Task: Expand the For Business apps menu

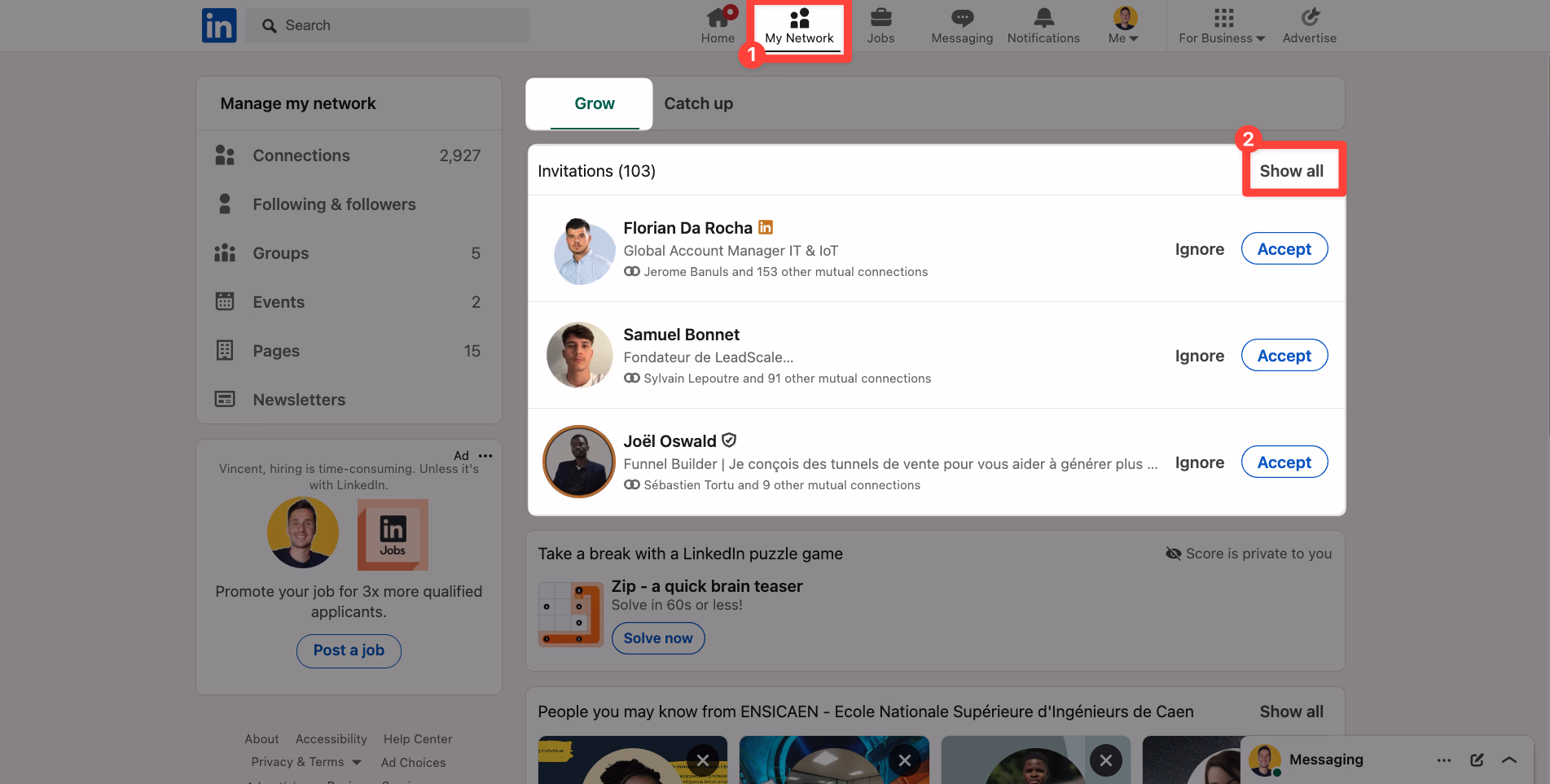Action: (1222, 25)
